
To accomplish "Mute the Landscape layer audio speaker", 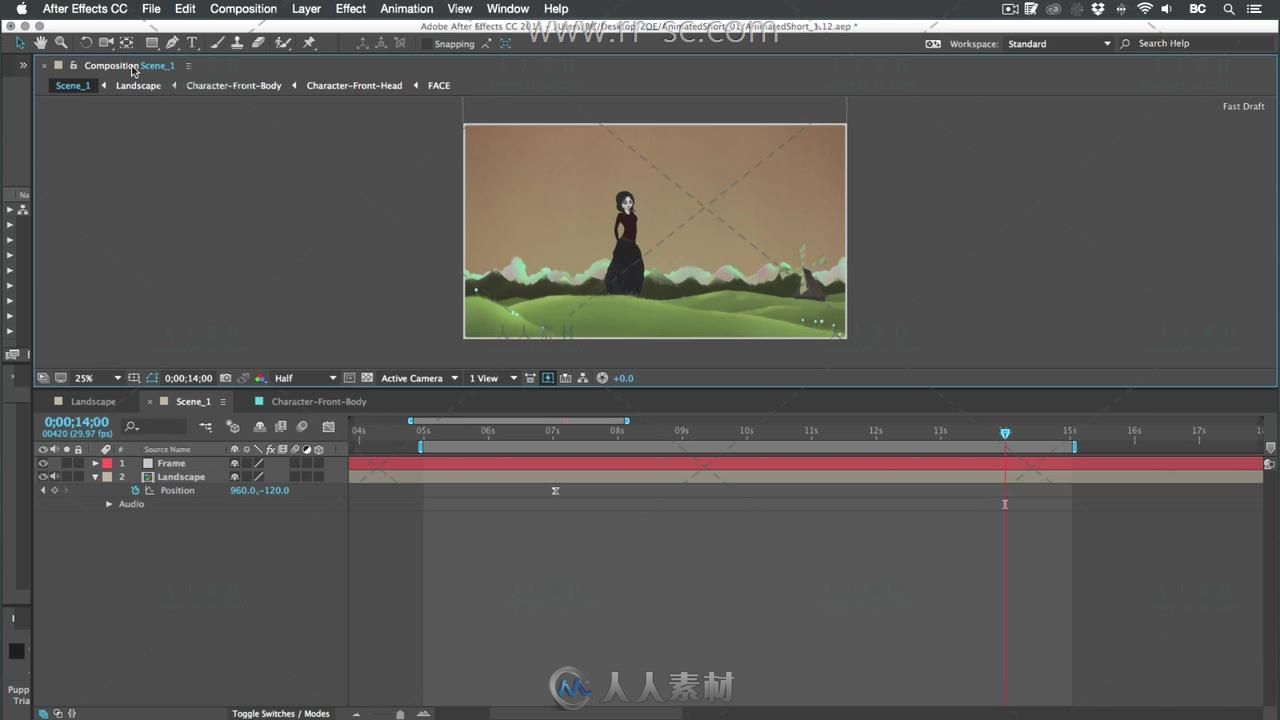I will pos(54,477).
